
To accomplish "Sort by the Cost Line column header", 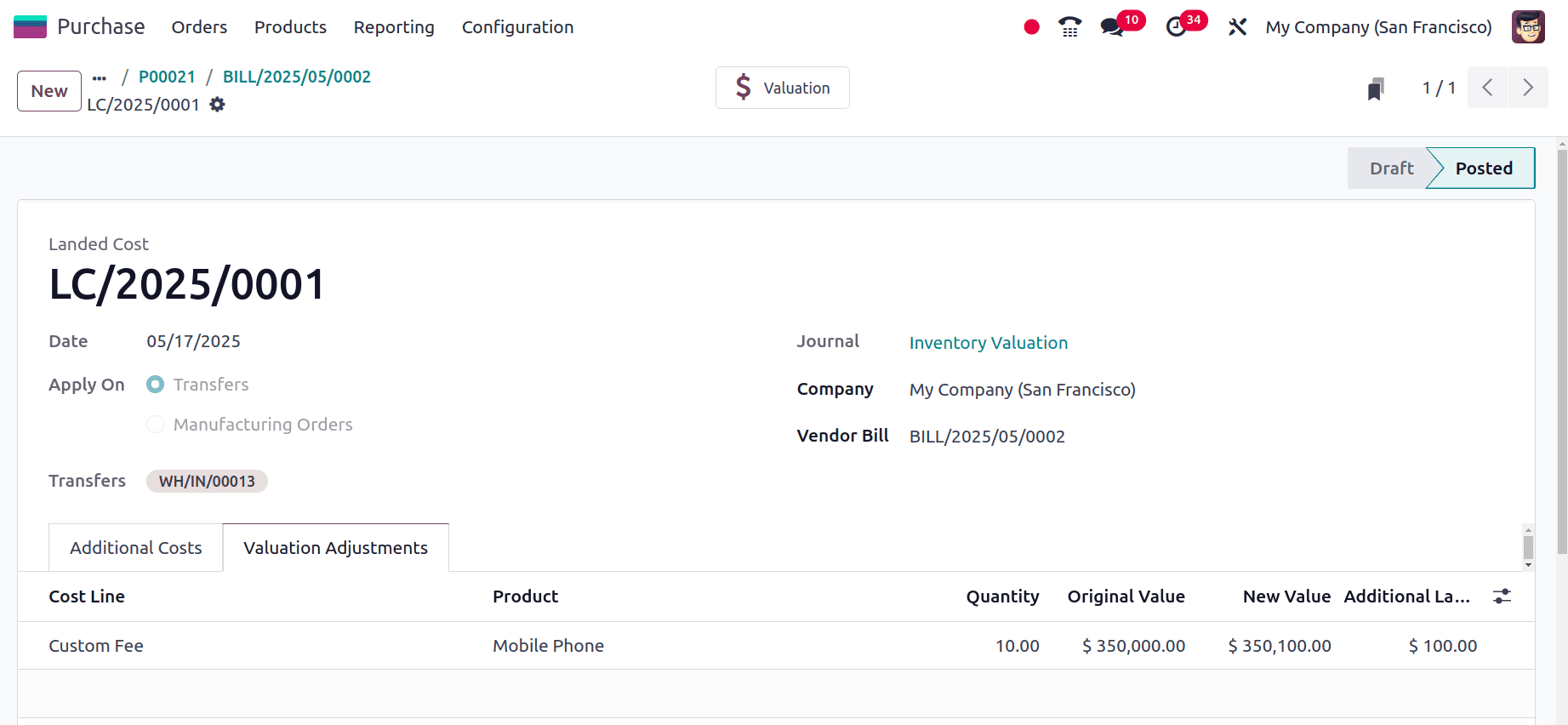I will tap(87, 597).
